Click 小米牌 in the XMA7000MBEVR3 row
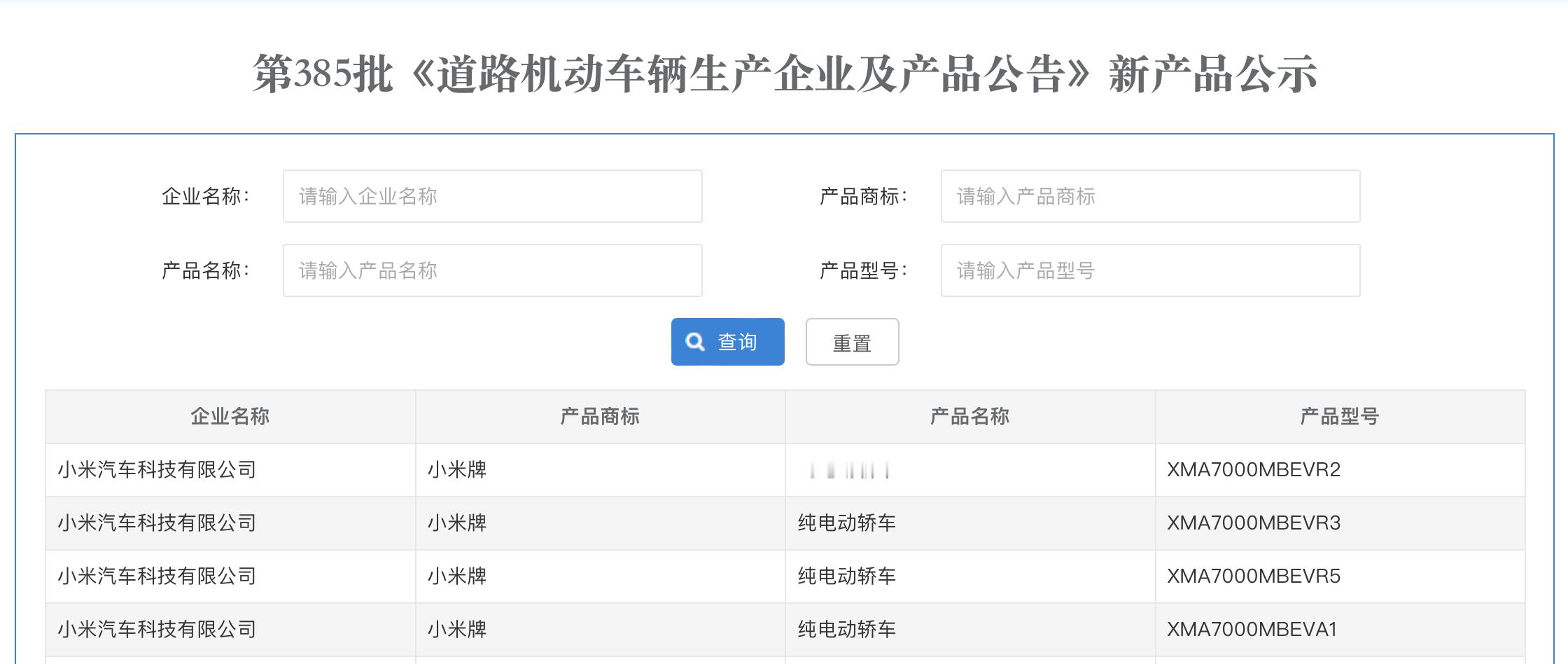Screen dimensions: 1568x664 (x=457, y=523)
